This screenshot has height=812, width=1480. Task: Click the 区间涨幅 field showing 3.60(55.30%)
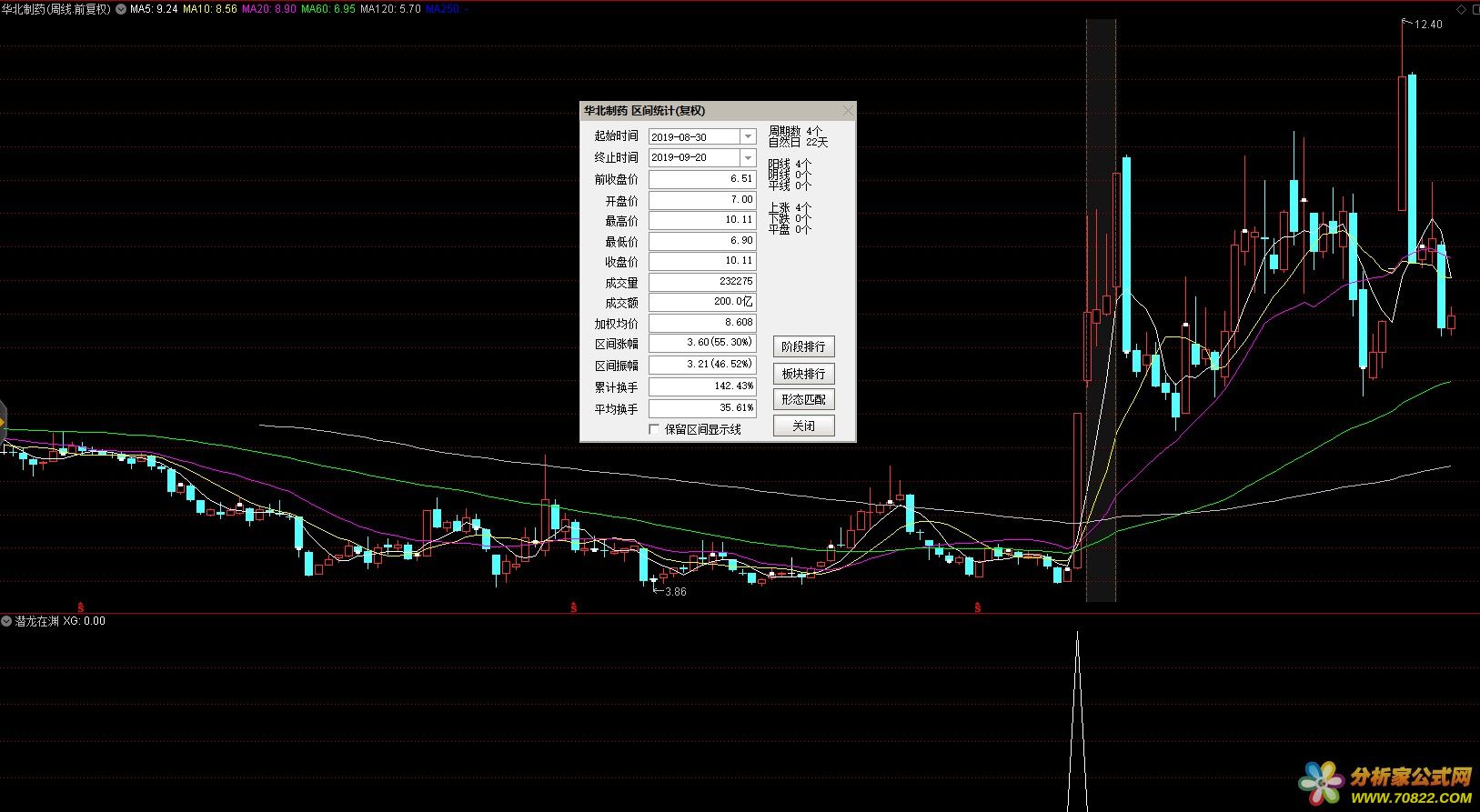(x=701, y=343)
